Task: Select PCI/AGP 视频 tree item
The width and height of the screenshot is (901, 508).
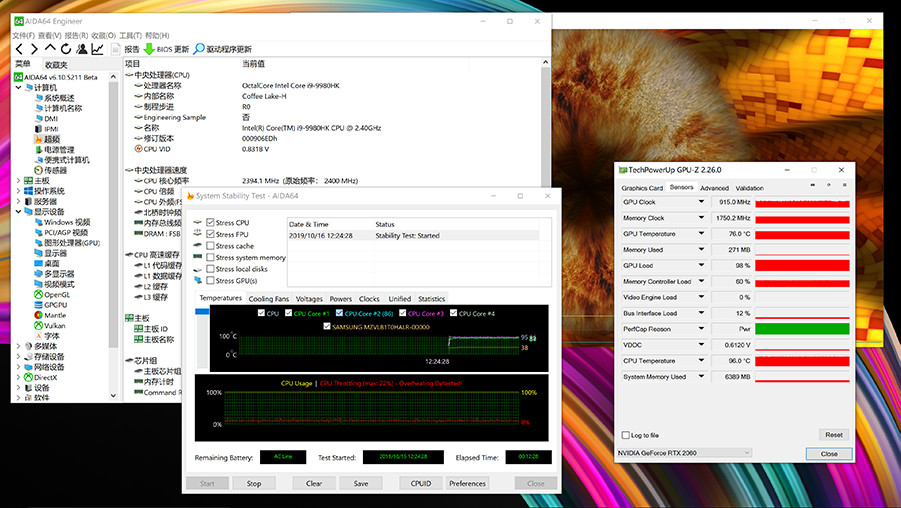Action: [x=66, y=232]
